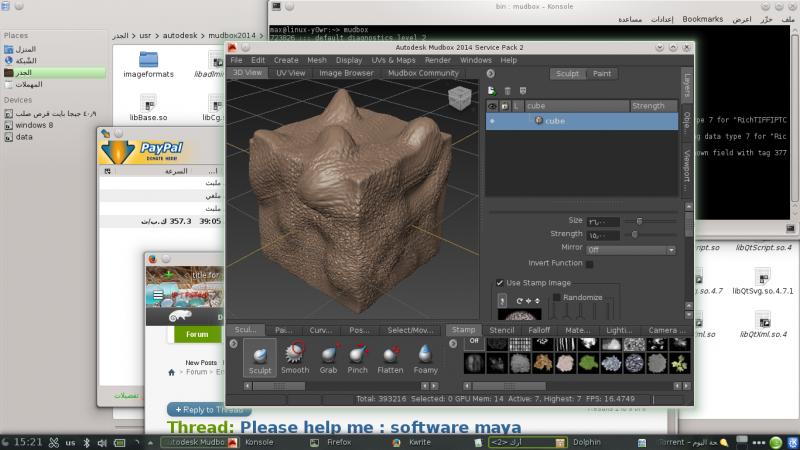Select the Foamy brush tool
The image size is (800, 450).
[426, 358]
